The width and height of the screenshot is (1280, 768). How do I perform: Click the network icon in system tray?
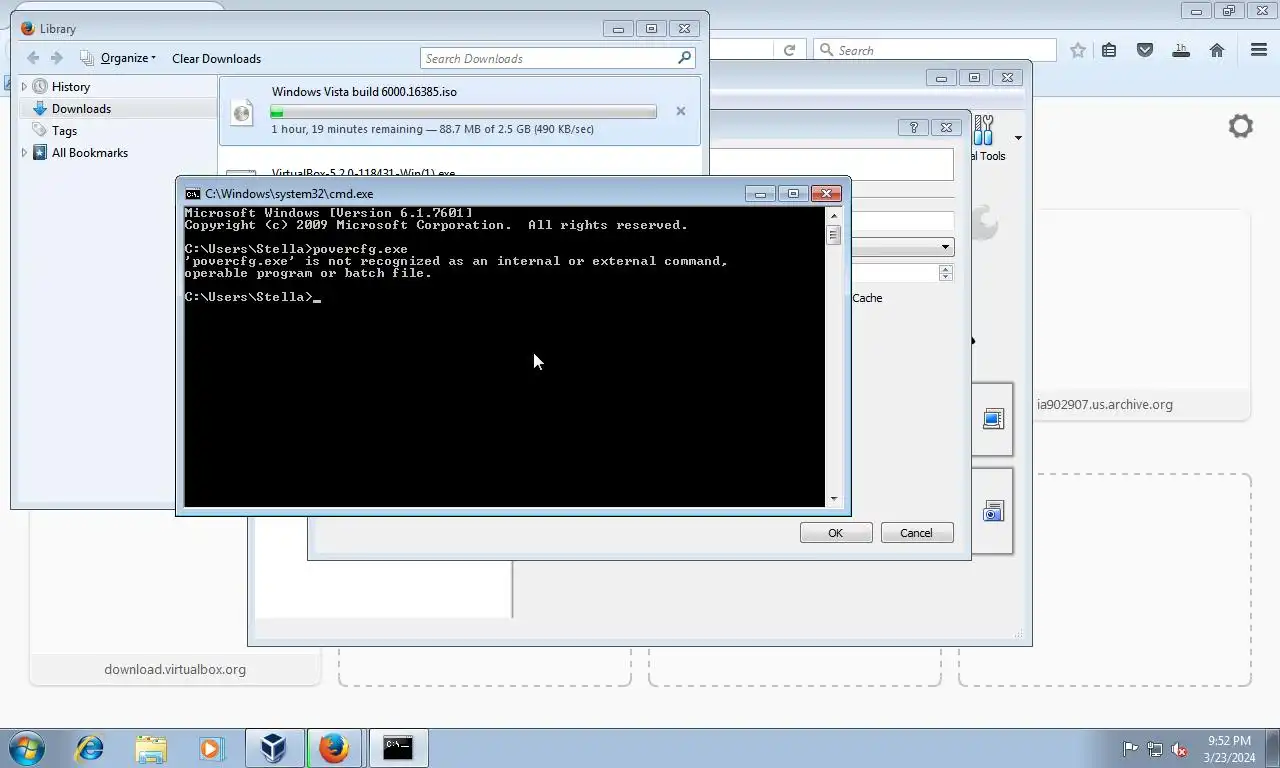pos(1155,749)
